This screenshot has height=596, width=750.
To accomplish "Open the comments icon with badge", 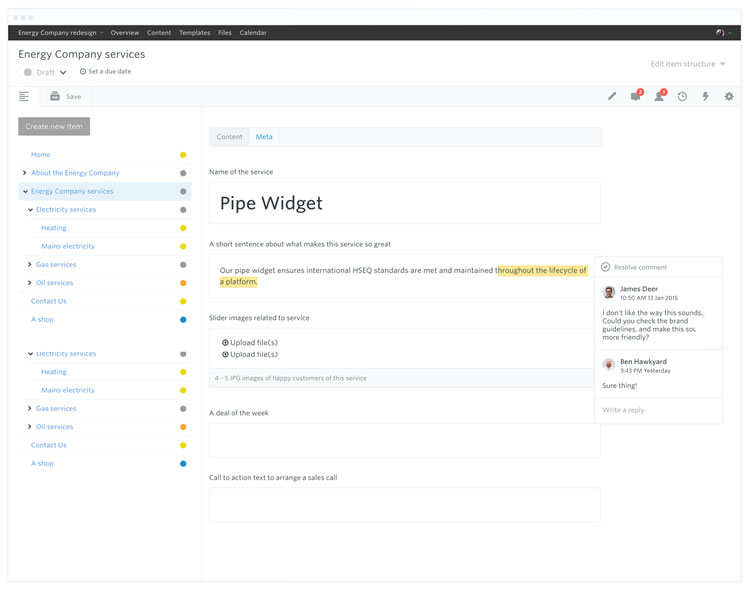I will (635, 97).
